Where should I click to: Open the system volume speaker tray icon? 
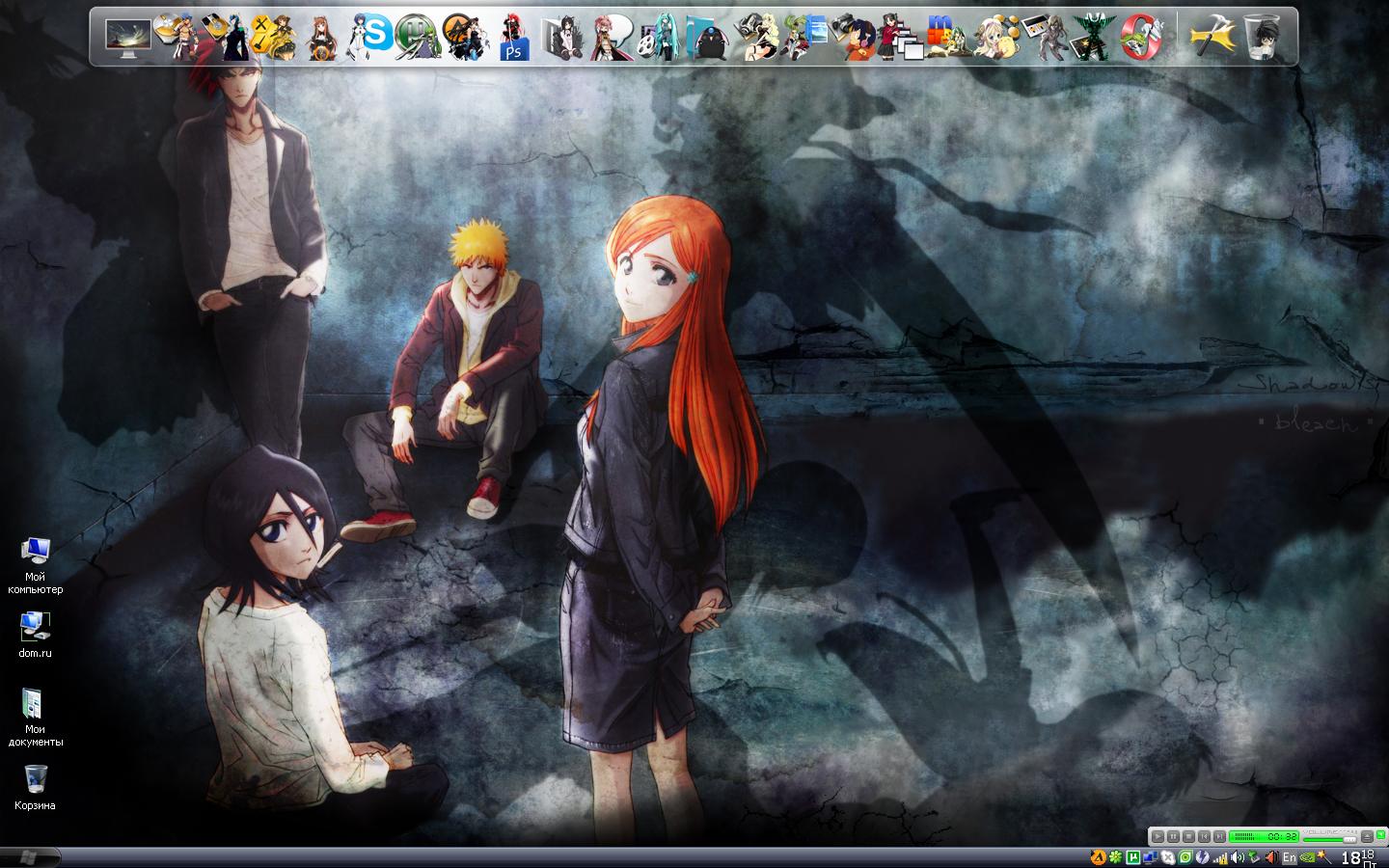[1238, 857]
